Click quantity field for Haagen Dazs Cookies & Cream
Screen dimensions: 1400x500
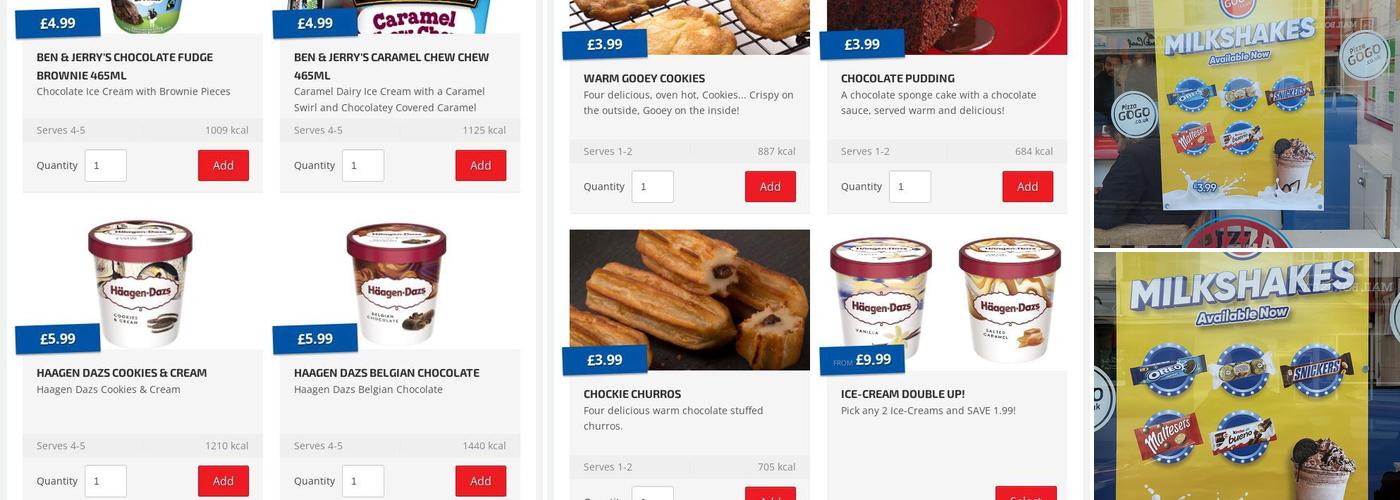pyautogui.click(x=106, y=481)
